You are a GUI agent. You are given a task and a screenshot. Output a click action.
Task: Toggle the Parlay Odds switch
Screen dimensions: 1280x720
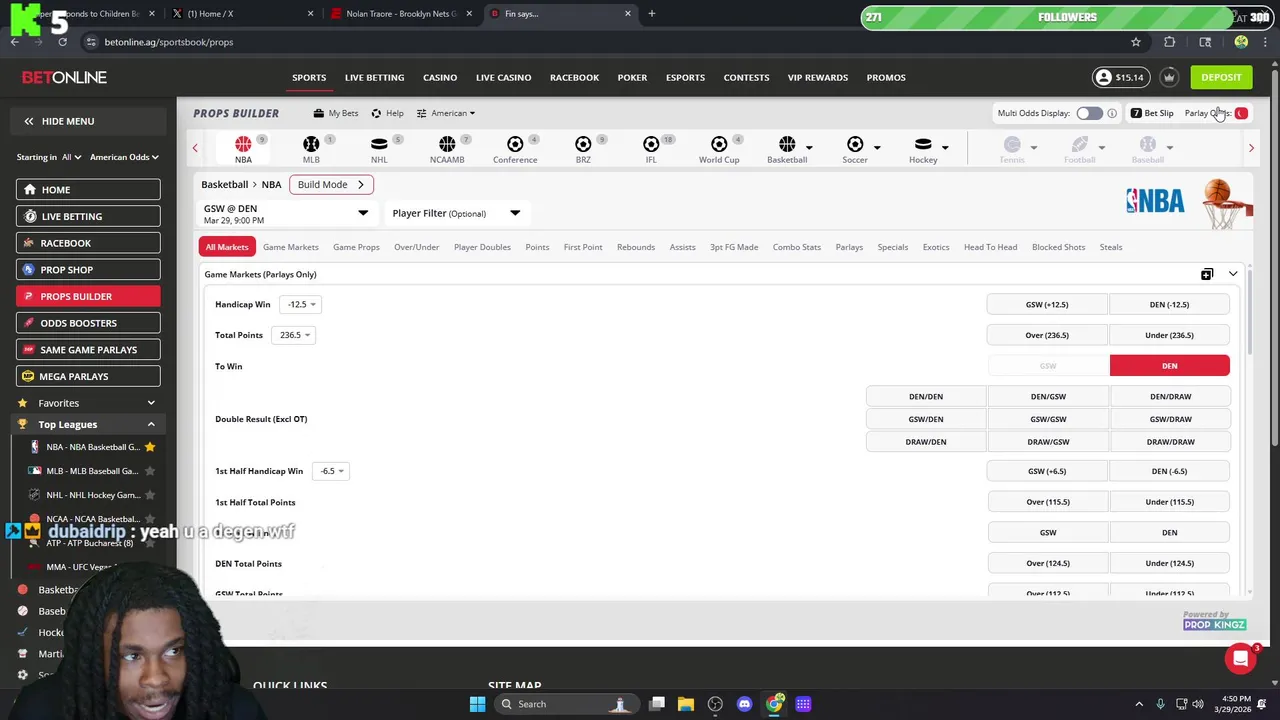(1241, 113)
